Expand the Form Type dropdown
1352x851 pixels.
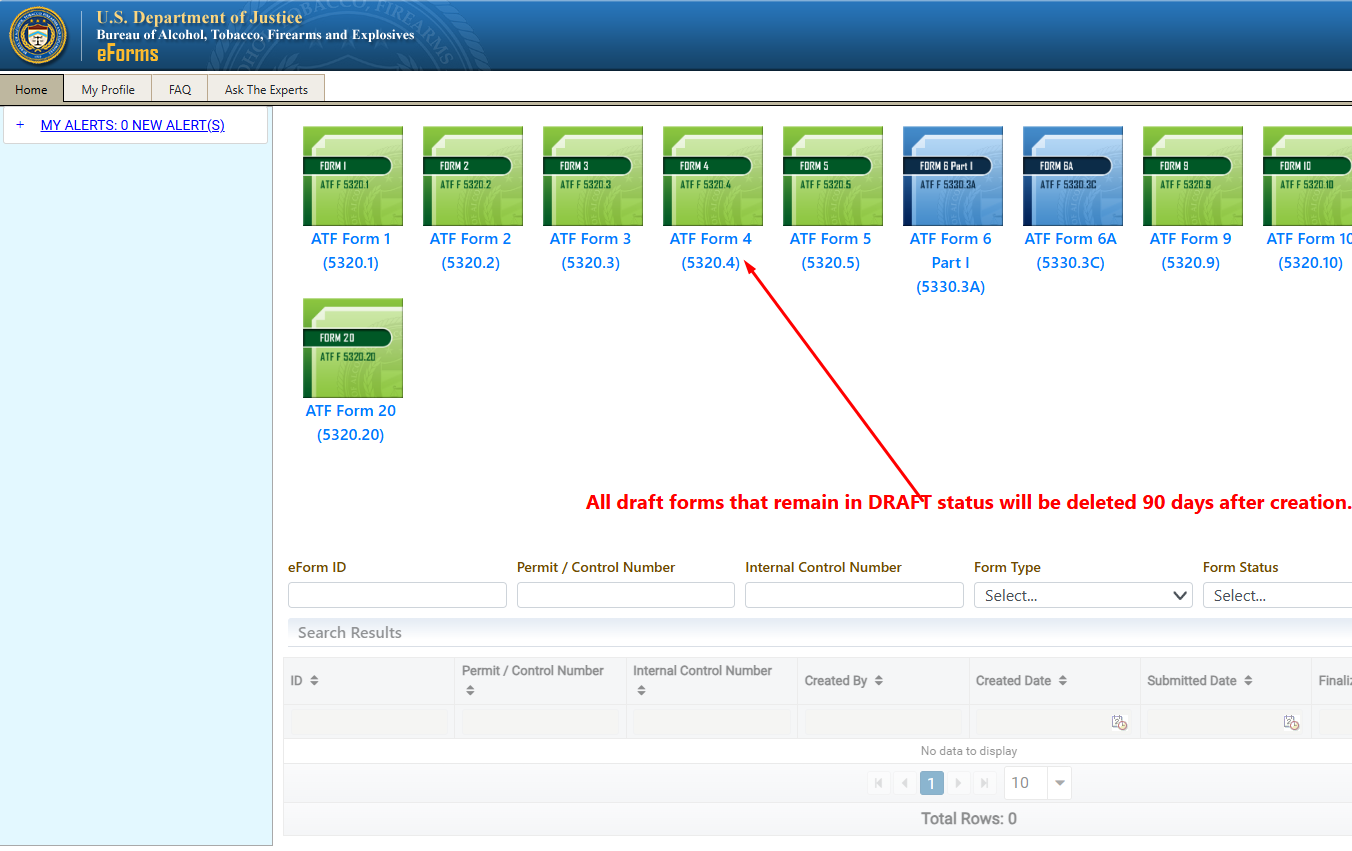[x=1082, y=596]
